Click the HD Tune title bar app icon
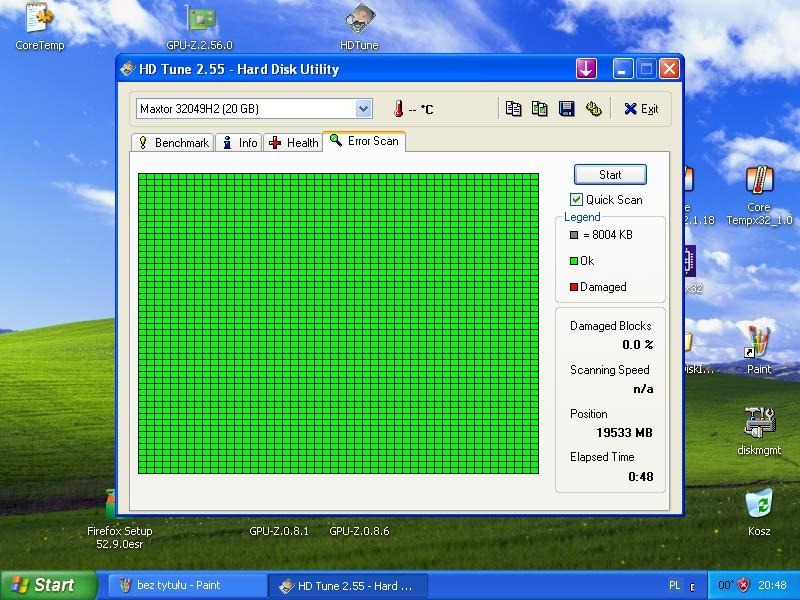Screen dimensions: 800x600 [x=128, y=69]
